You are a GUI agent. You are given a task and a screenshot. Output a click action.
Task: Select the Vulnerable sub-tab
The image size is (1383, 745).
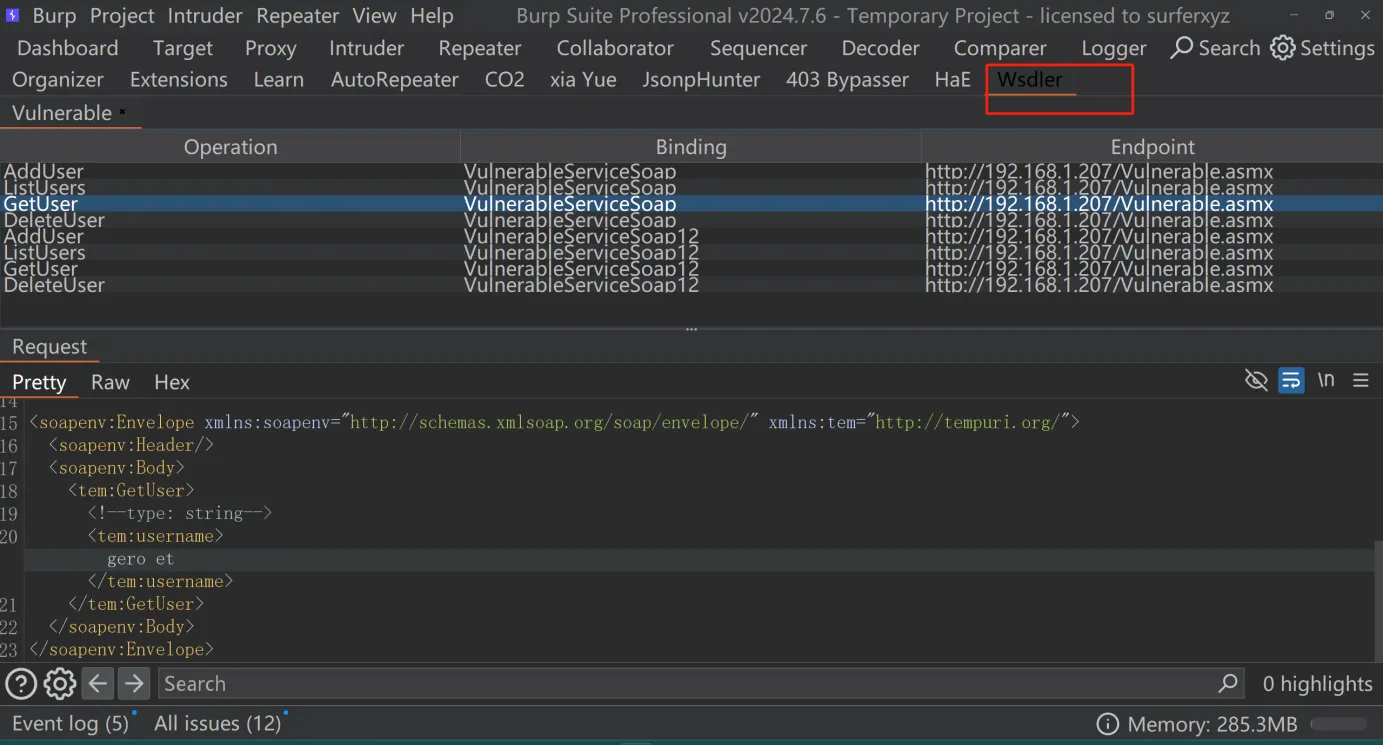(62, 112)
